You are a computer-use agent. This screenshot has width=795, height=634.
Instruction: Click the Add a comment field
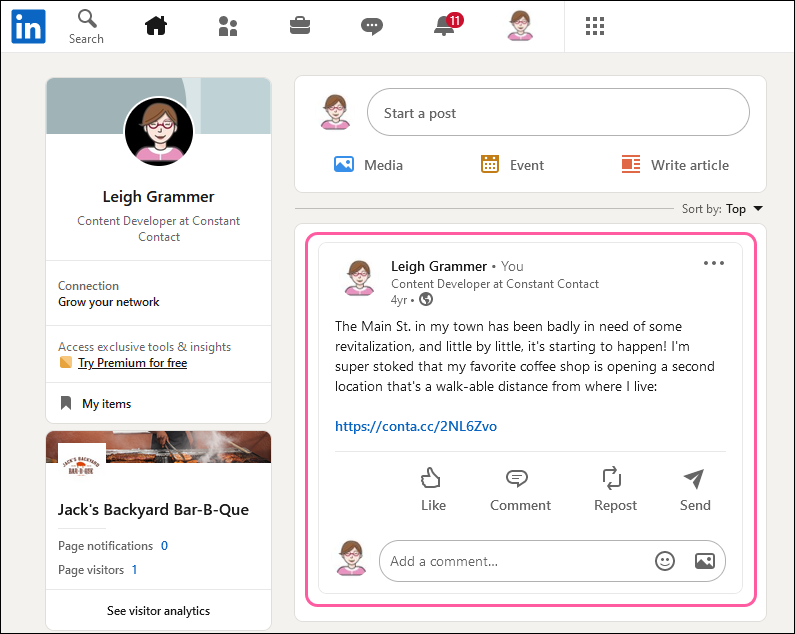(x=552, y=561)
